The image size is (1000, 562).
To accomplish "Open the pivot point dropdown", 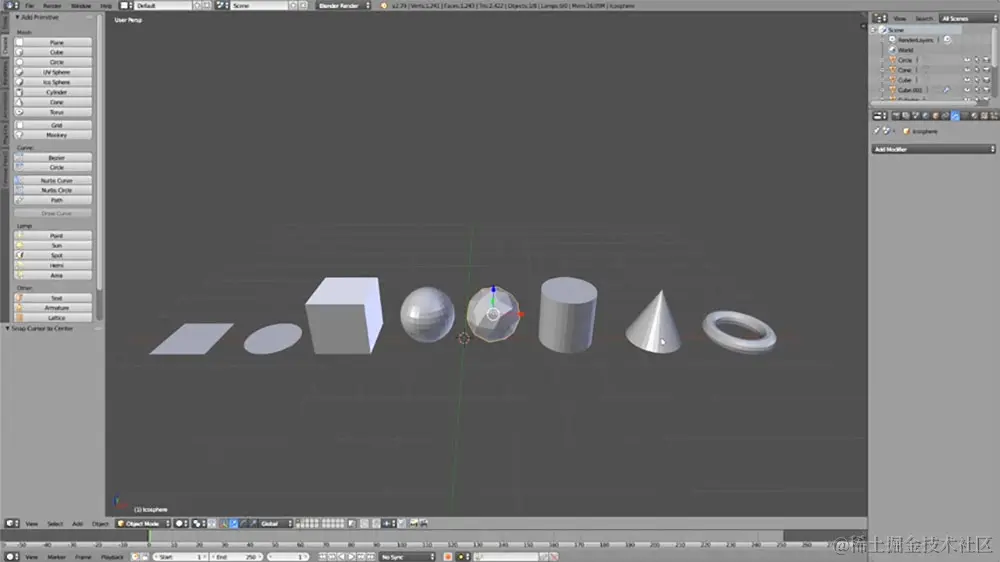I will (198, 524).
